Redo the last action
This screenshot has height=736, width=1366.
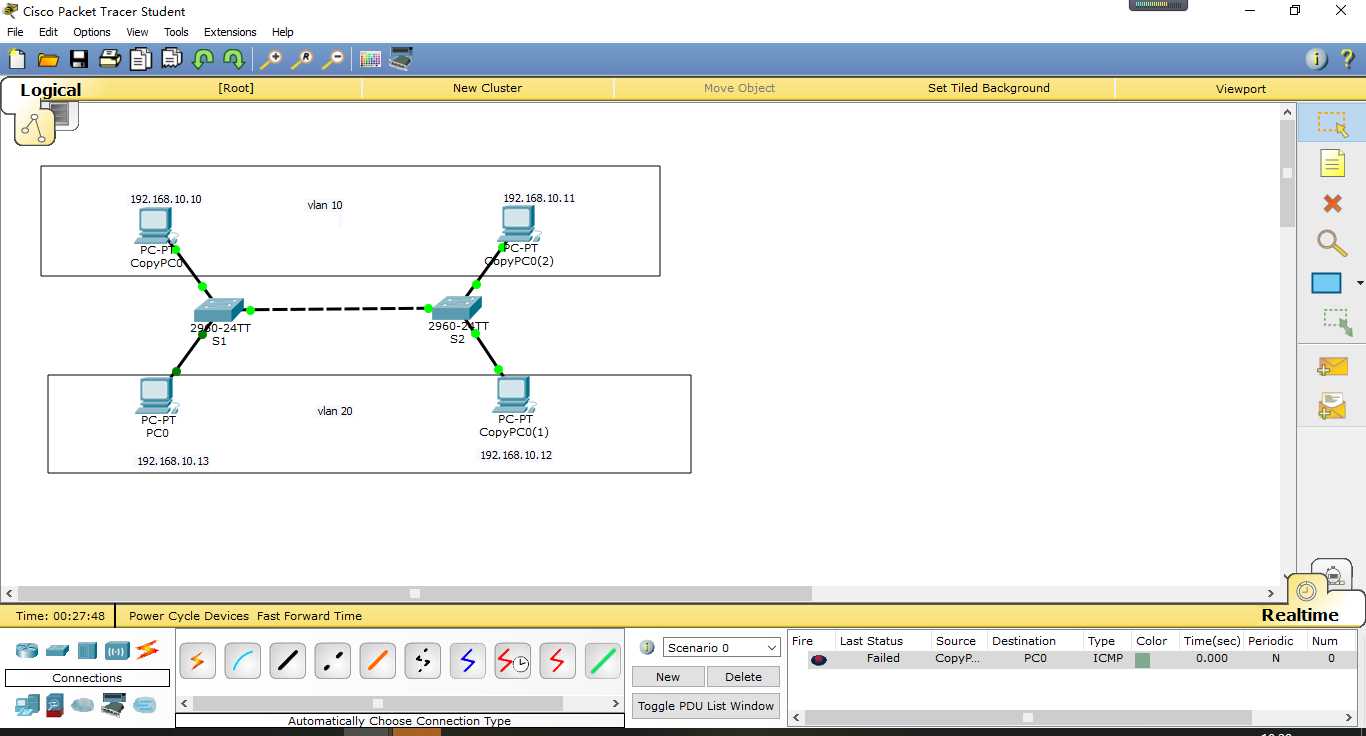click(x=234, y=59)
